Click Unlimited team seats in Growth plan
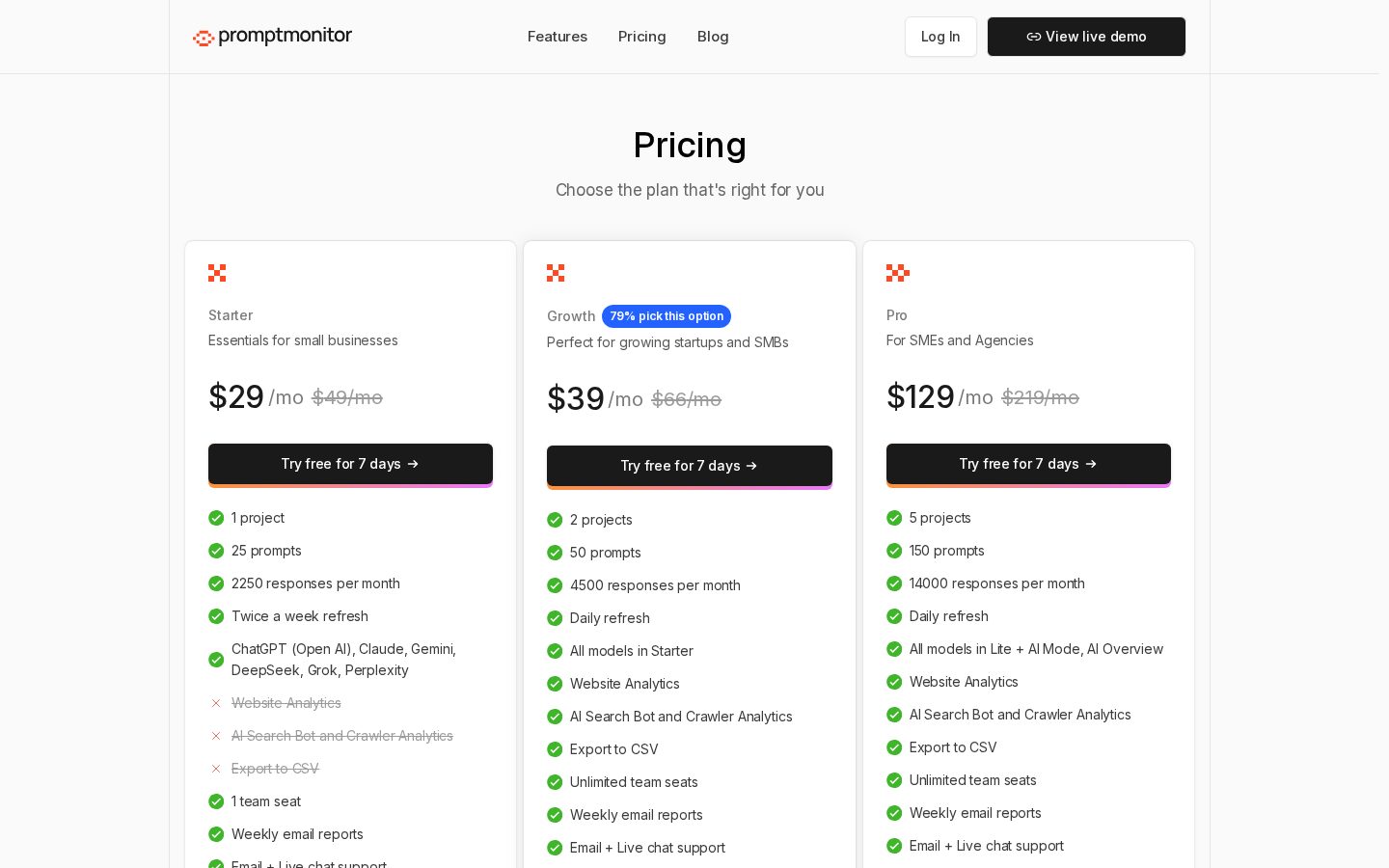Viewport: 1389px width, 868px height. 634,782
